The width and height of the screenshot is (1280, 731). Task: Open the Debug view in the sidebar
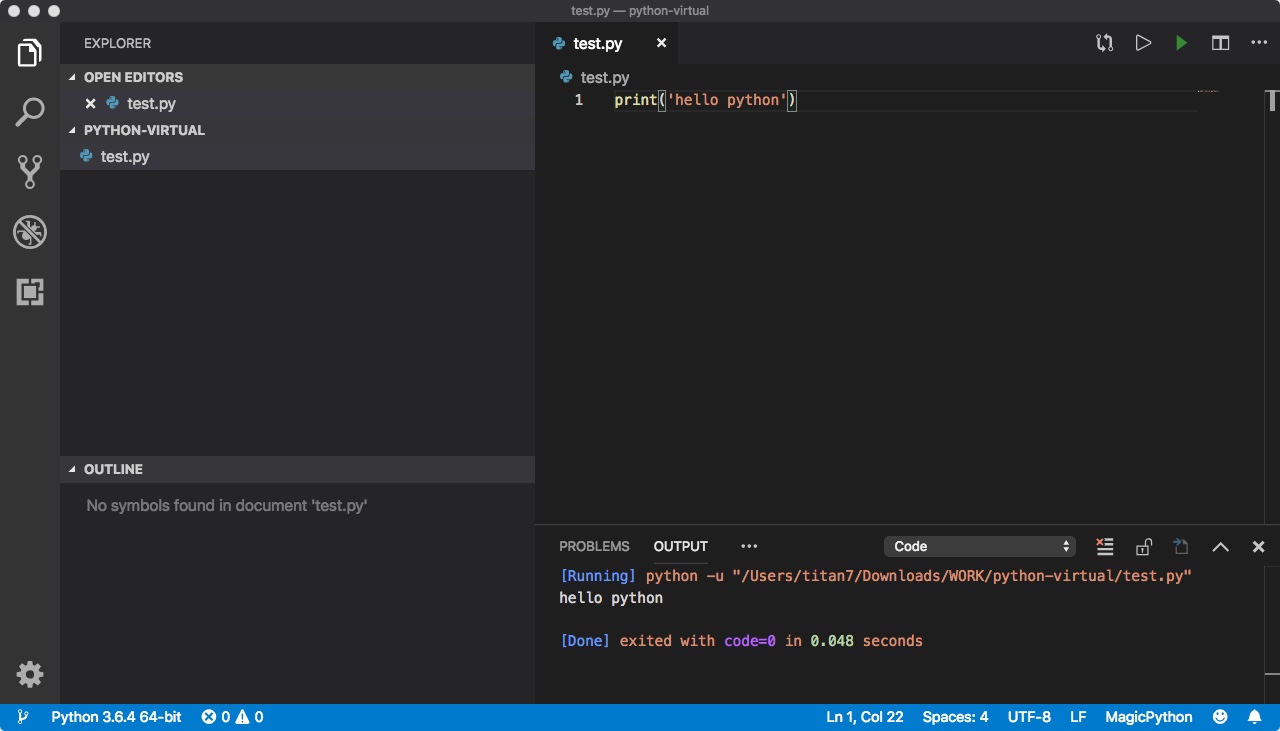click(29, 232)
